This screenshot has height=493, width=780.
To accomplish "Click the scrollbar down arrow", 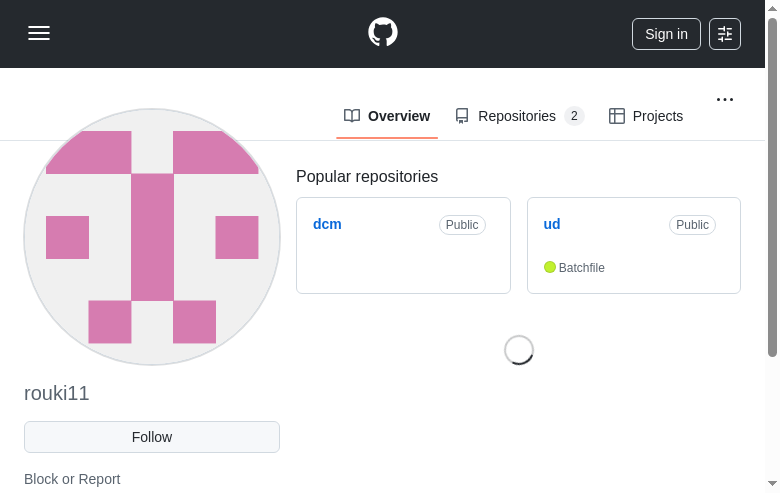I will click(772, 483).
